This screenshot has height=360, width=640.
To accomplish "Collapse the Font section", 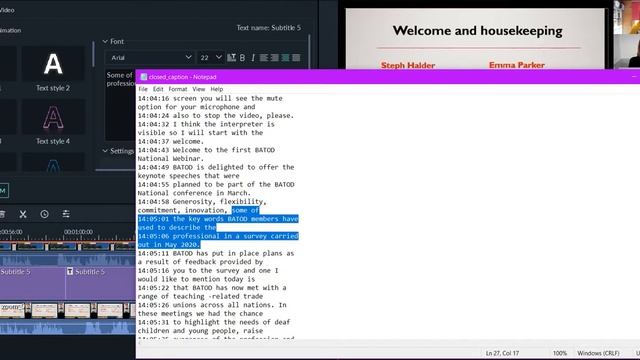I will 105,42.
